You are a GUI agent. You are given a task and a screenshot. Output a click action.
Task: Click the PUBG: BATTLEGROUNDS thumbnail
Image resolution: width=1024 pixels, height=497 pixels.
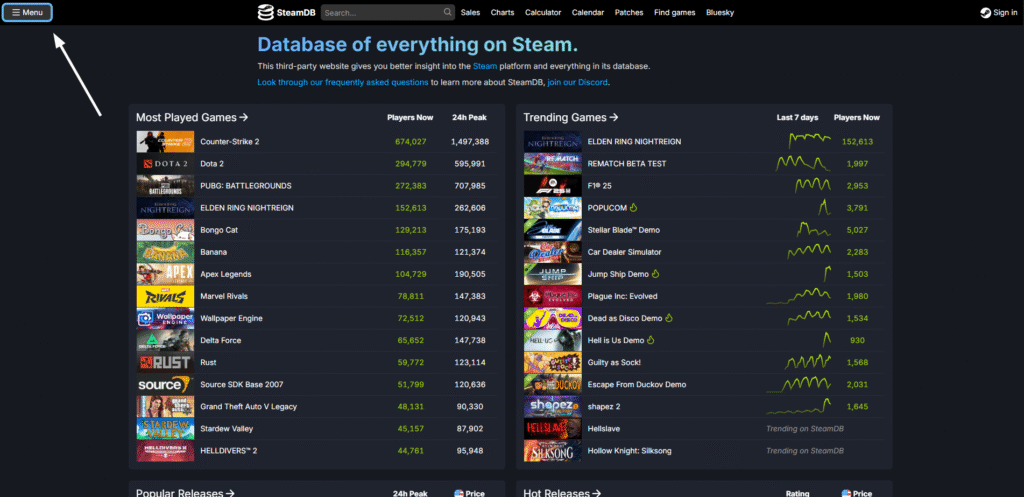tap(165, 186)
